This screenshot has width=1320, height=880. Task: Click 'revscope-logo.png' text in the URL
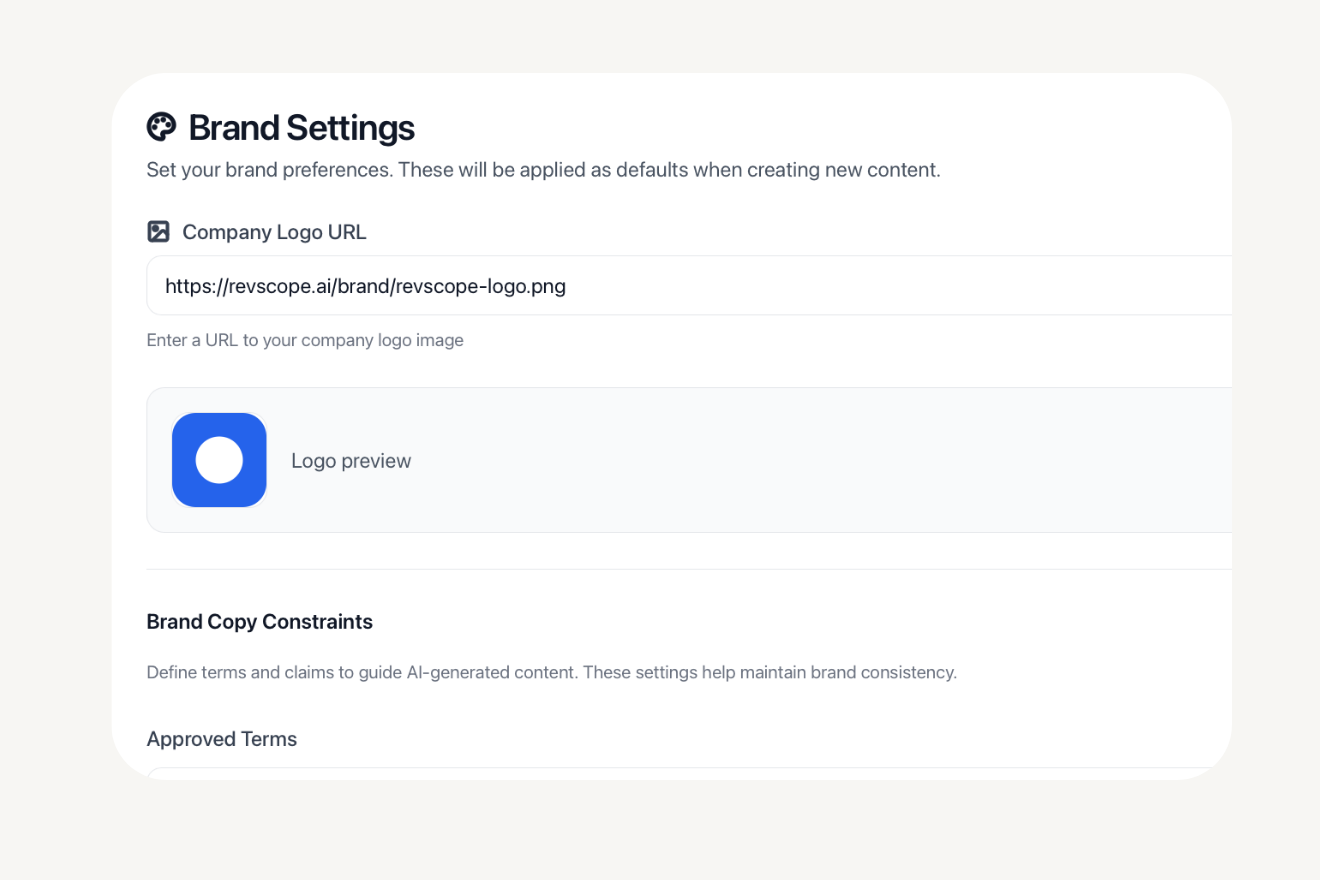(480, 287)
